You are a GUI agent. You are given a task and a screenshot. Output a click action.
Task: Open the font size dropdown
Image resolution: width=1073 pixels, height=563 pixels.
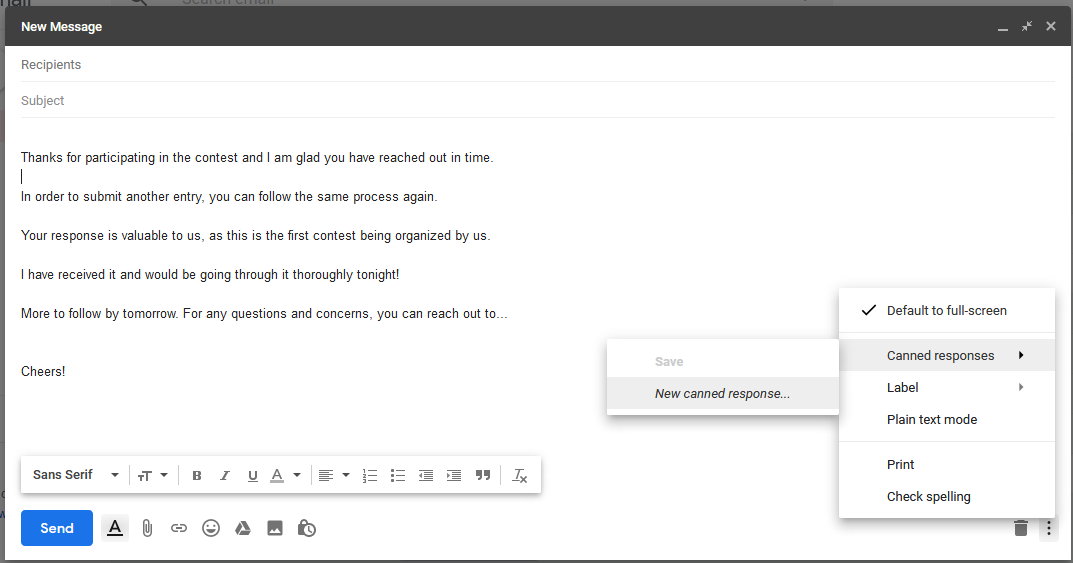[152, 475]
